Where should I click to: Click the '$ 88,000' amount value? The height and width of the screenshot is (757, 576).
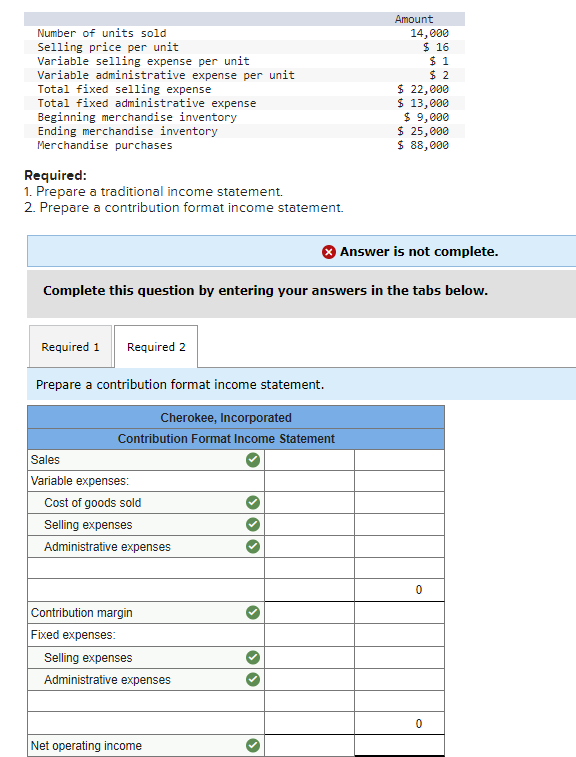[423, 145]
